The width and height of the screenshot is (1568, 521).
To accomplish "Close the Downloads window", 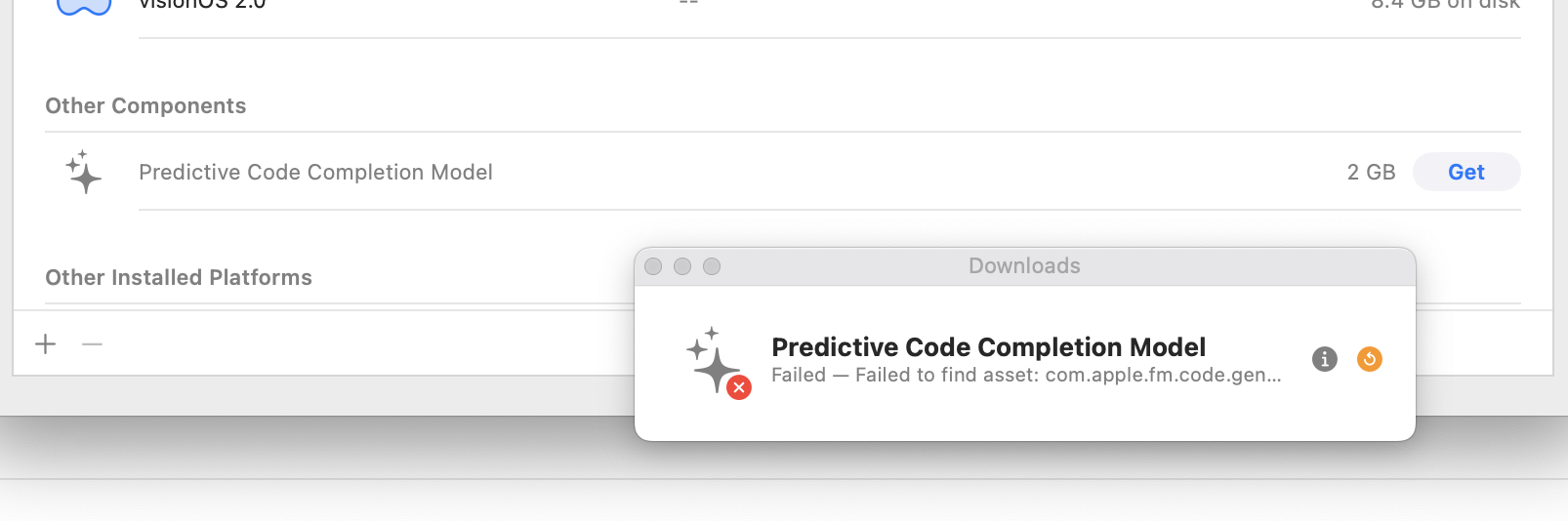I will [653, 266].
